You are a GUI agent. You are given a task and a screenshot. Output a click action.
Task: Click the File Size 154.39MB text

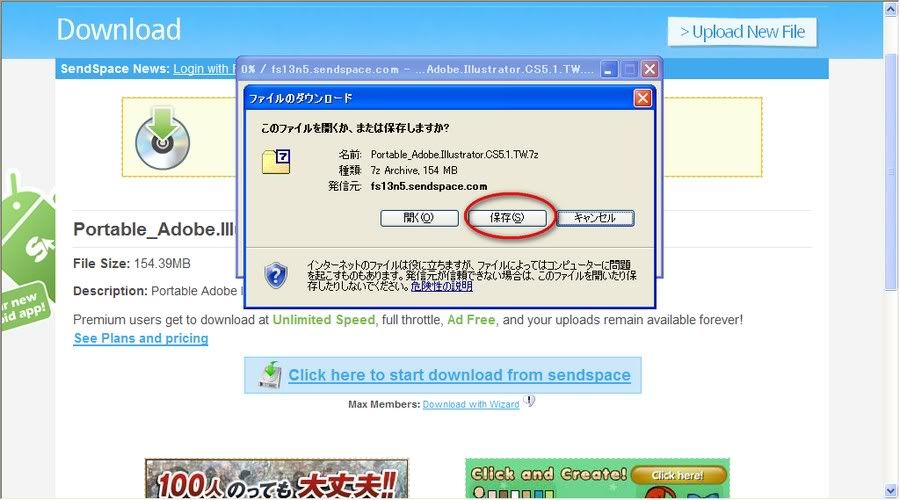[x=131, y=263]
